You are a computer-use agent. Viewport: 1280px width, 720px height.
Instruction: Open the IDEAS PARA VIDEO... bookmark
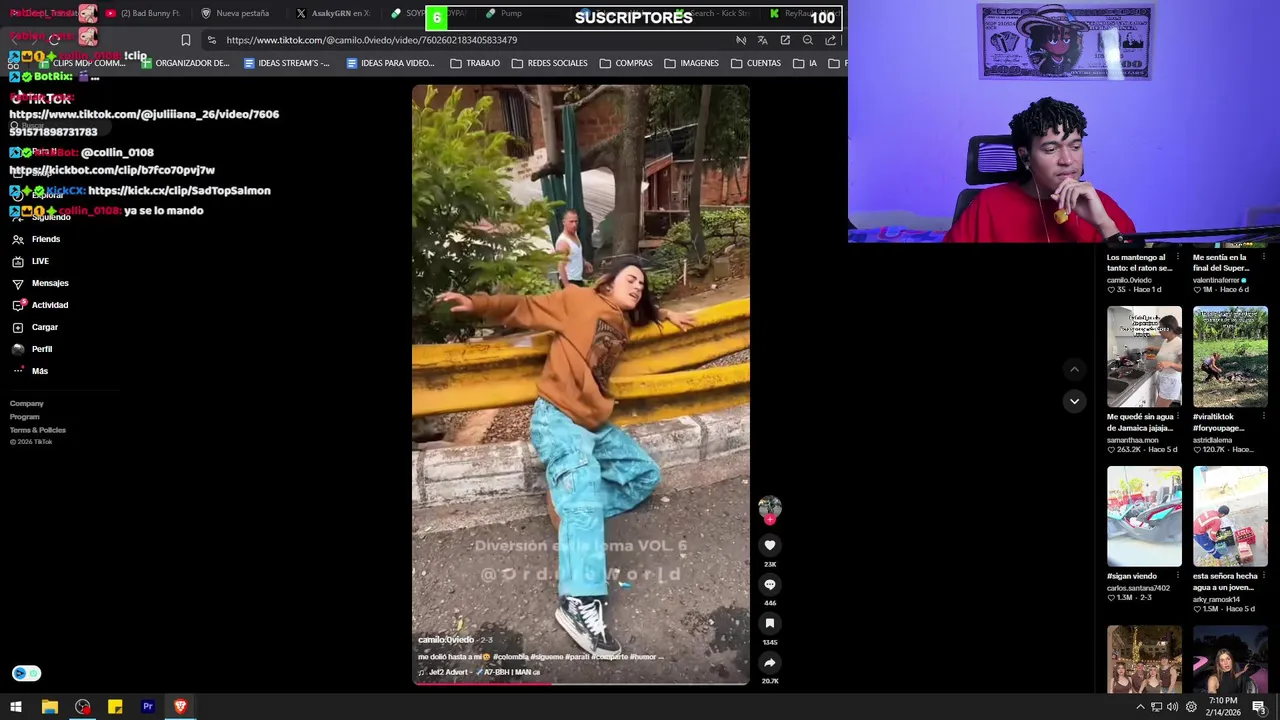coord(390,63)
